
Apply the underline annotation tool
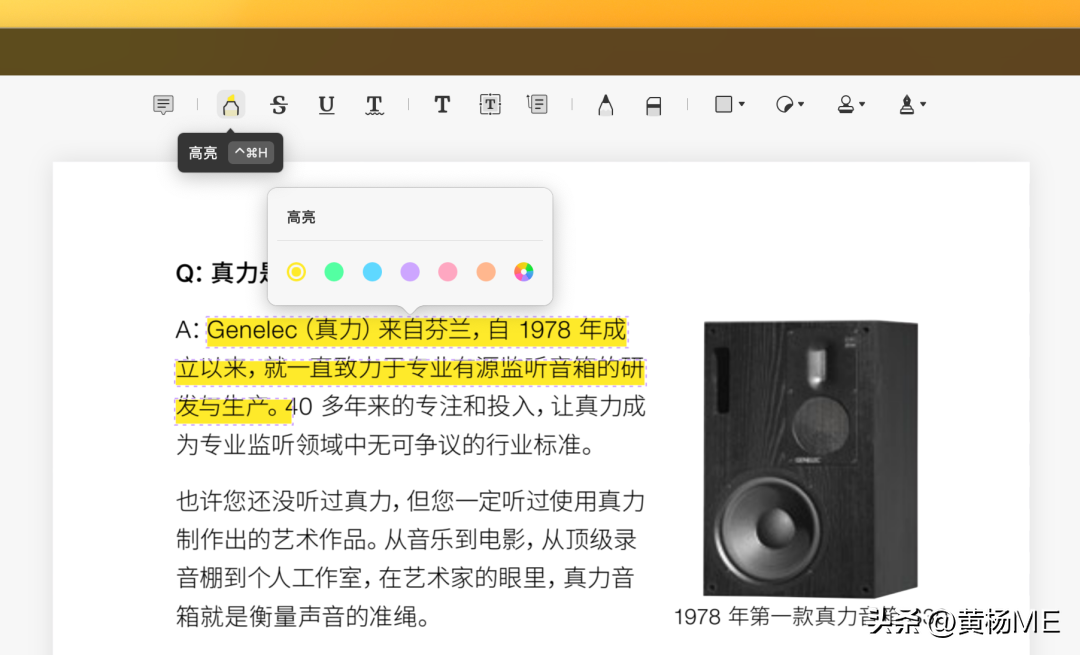[x=326, y=105]
